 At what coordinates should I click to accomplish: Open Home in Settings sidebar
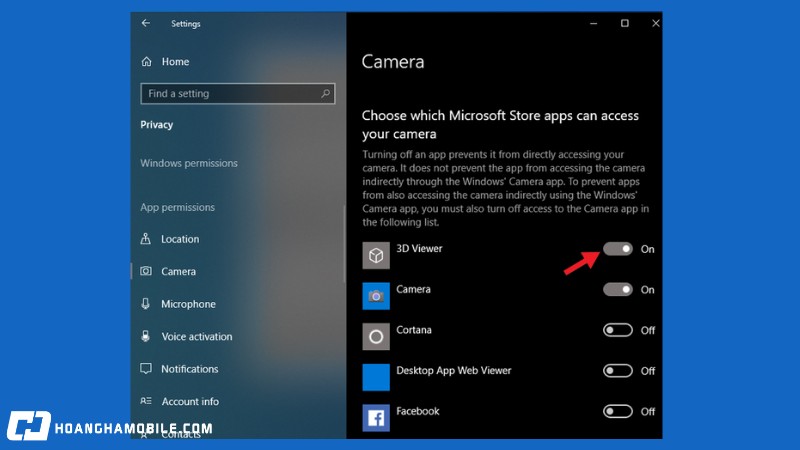pos(176,62)
